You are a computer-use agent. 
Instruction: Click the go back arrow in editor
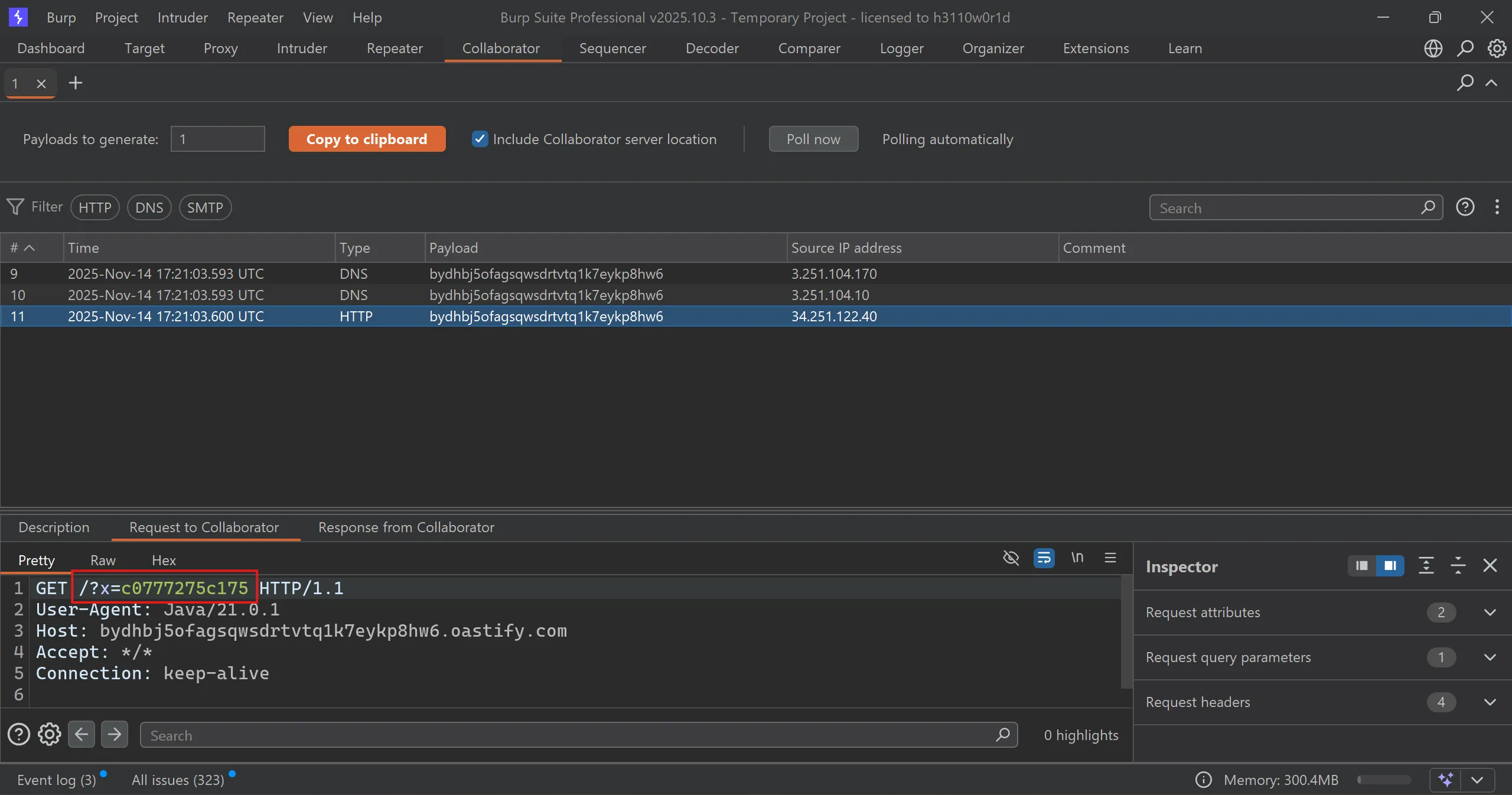click(82, 735)
